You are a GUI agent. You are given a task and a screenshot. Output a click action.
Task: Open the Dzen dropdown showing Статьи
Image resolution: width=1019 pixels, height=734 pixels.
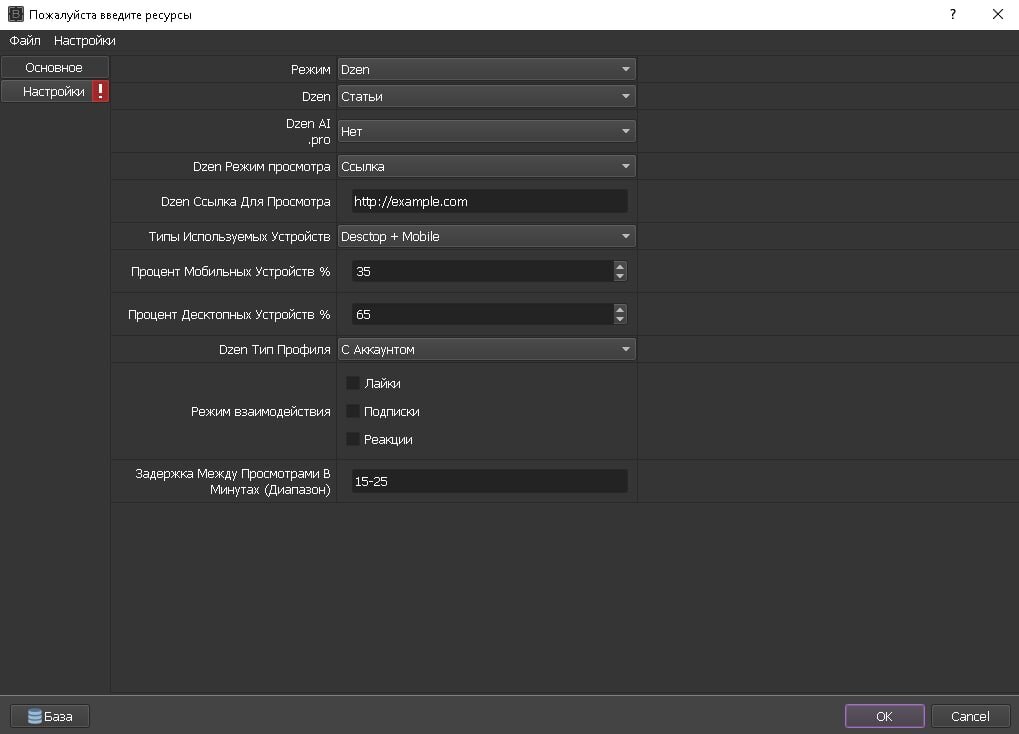[x=487, y=96]
